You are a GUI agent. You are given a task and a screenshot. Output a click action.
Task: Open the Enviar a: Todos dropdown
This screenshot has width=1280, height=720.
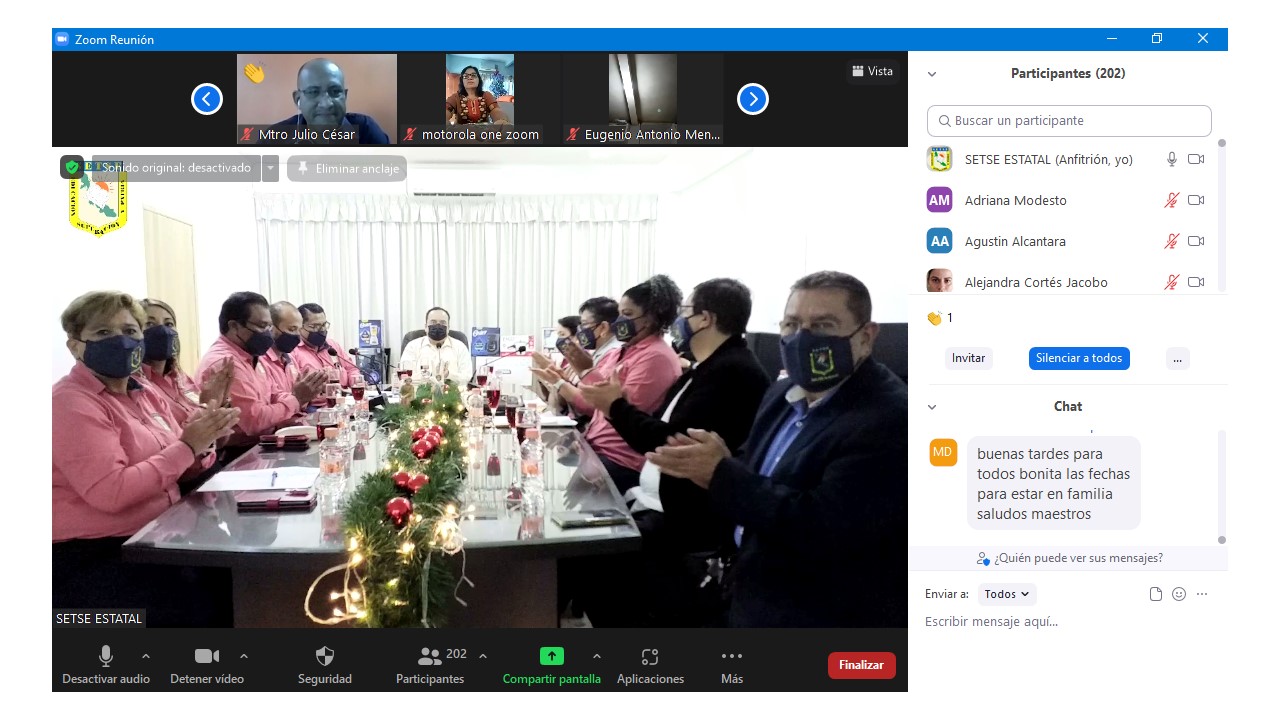click(1007, 594)
